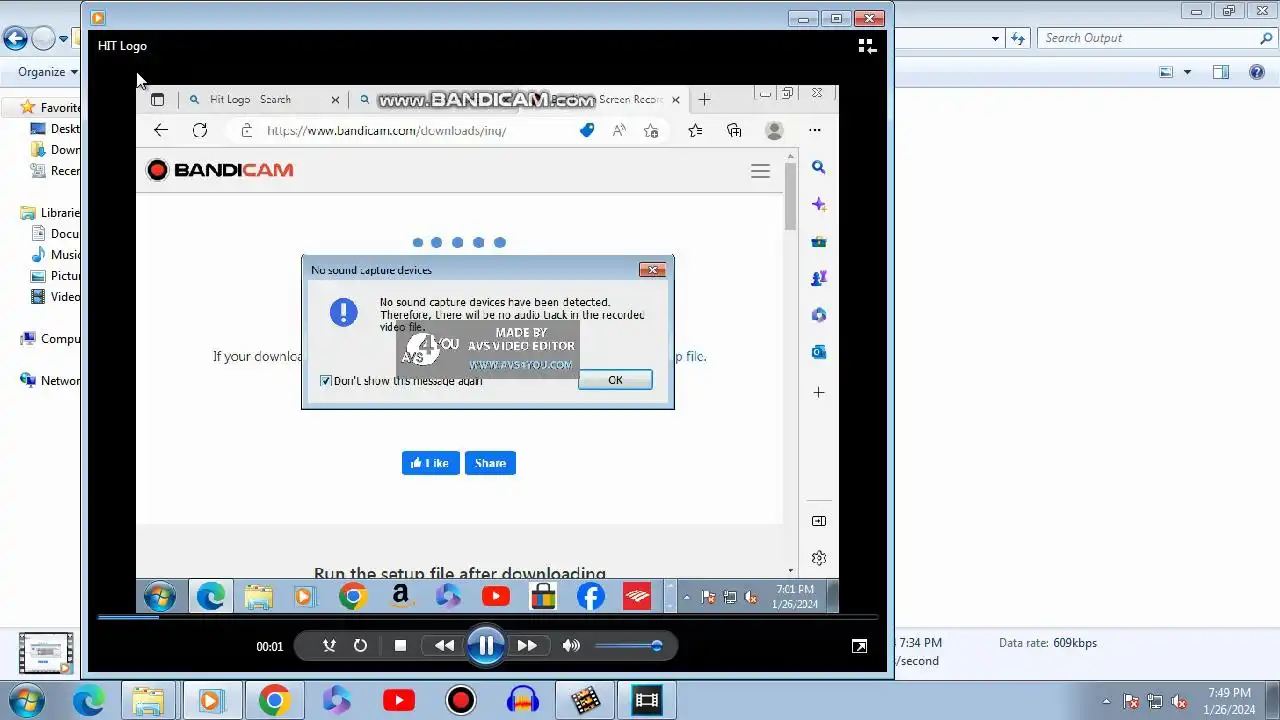The height and width of the screenshot is (720, 1280).
Task: Go to previous track in player
Action: [444, 646]
